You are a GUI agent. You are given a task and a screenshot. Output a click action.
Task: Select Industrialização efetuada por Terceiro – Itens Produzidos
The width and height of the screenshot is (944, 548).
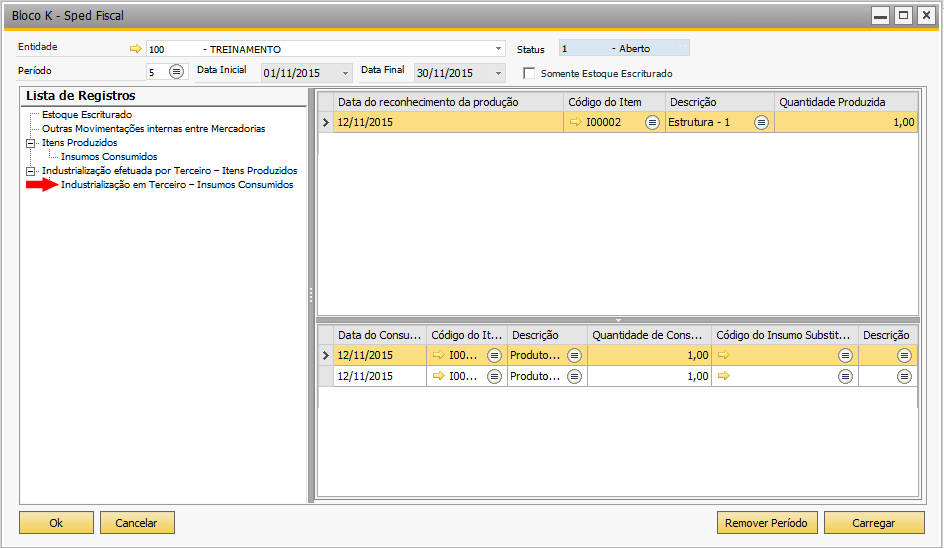(170, 170)
